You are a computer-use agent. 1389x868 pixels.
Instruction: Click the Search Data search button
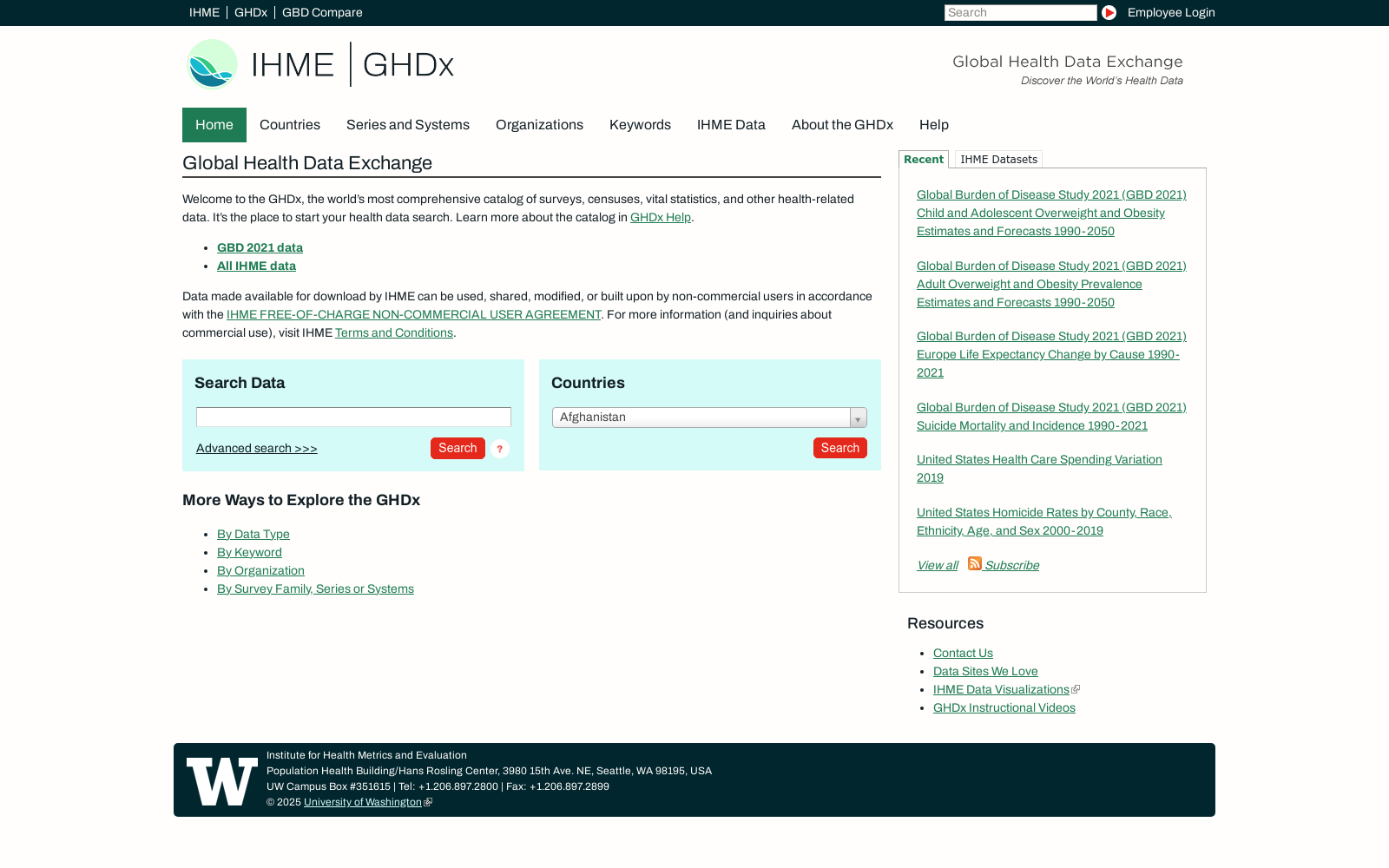[458, 448]
